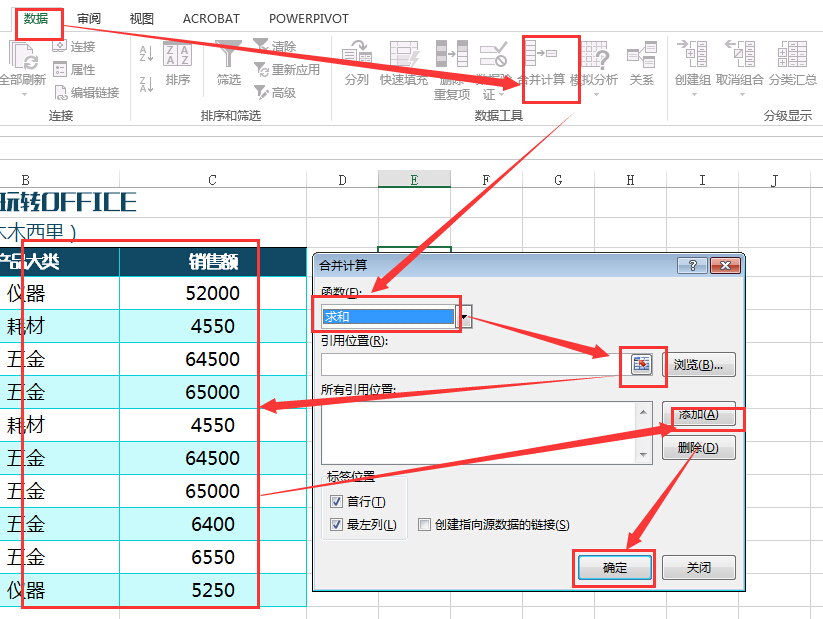Click the 快速填充 flash fill icon
The width and height of the screenshot is (823, 619).
404,55
